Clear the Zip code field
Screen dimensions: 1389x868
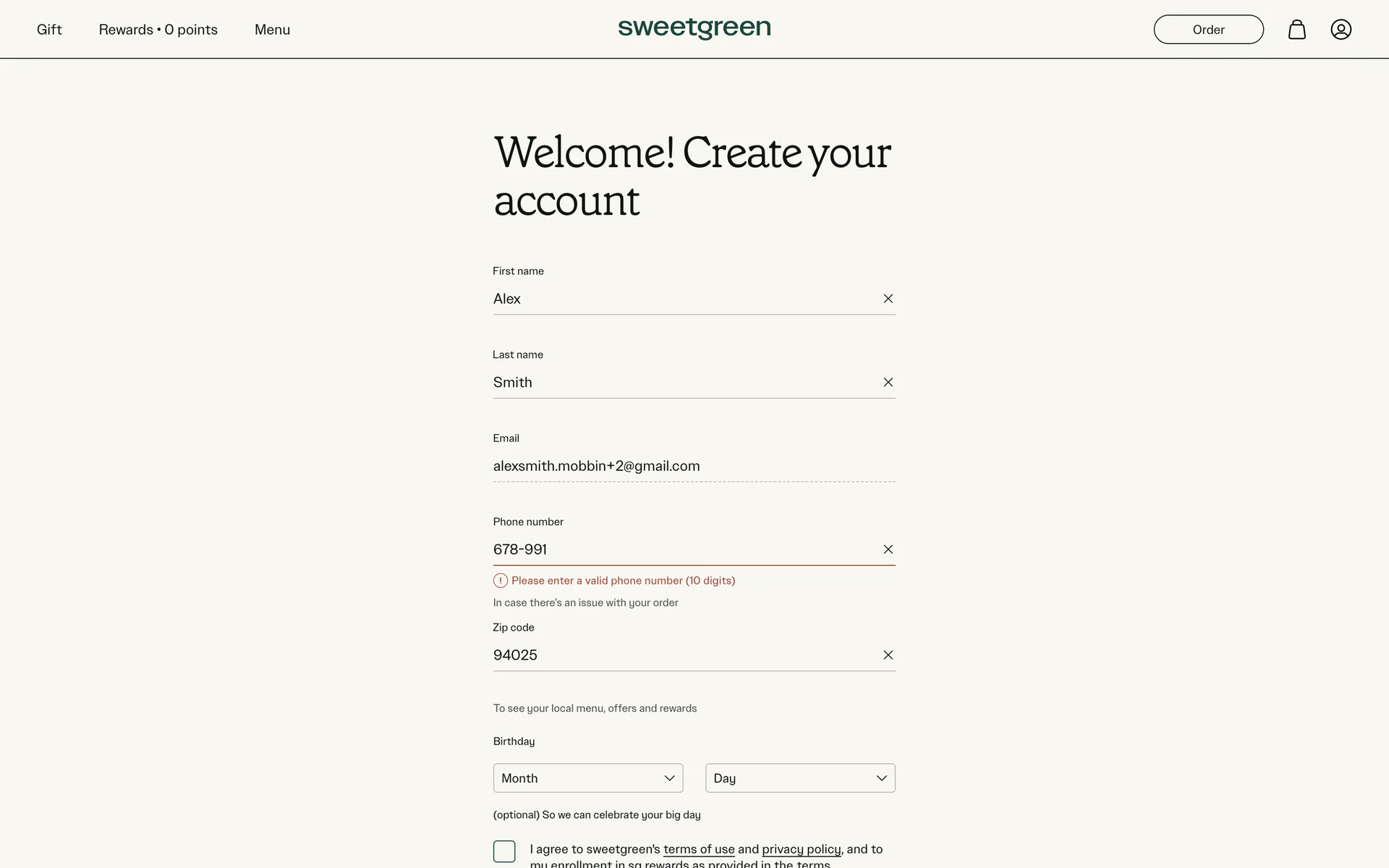tap(888, 655)
